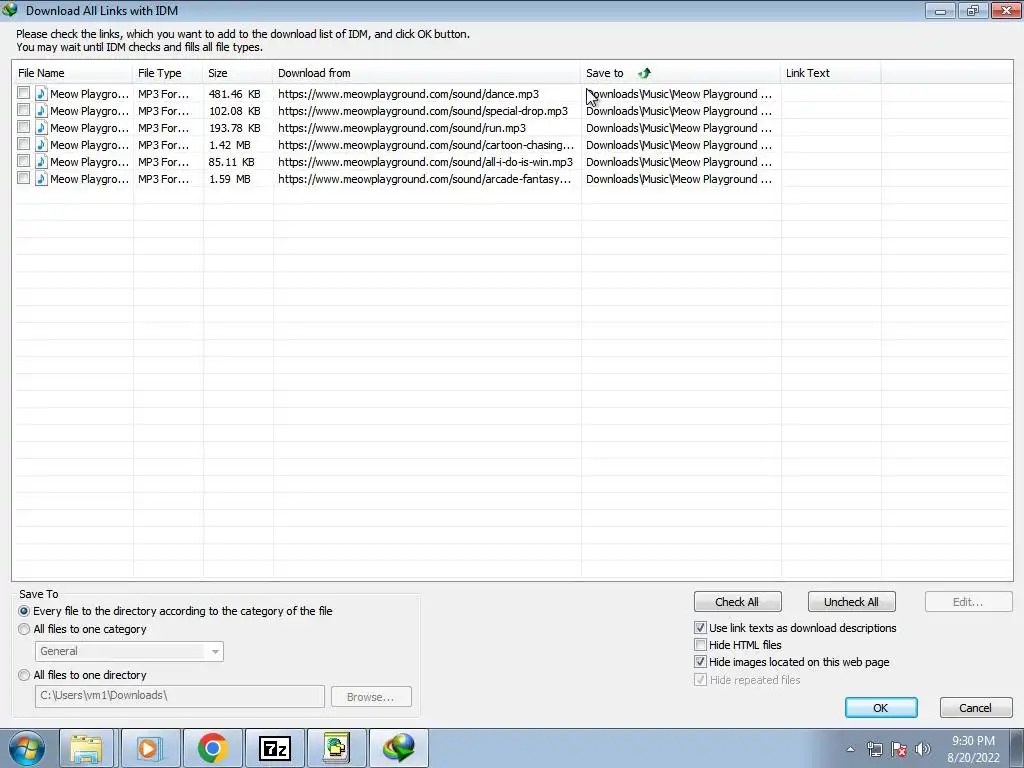Open the Windows Start menu
Image resolution: width=1024 pixels, height=768 pixels.
click(27, 748)
